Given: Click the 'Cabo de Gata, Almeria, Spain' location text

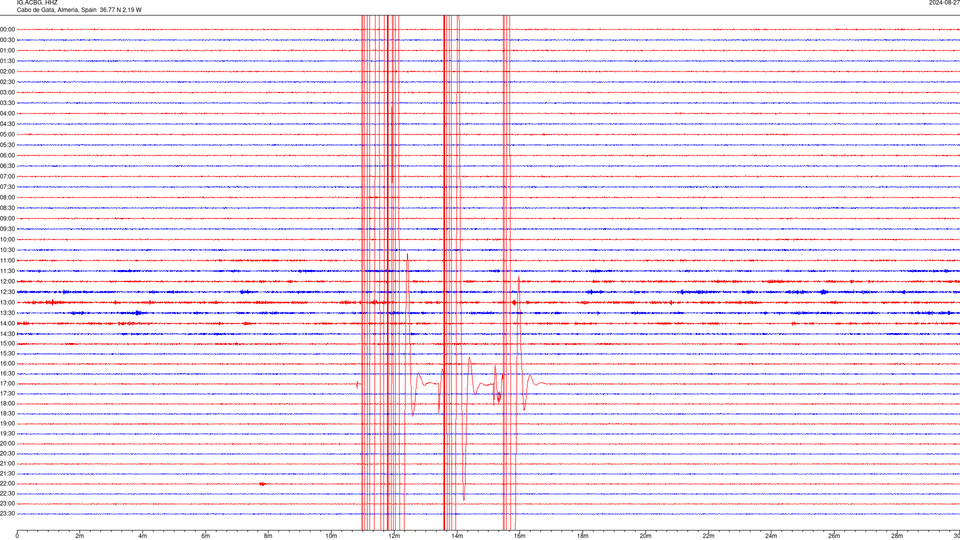Looking at the screenshot, I should (56, 10).
